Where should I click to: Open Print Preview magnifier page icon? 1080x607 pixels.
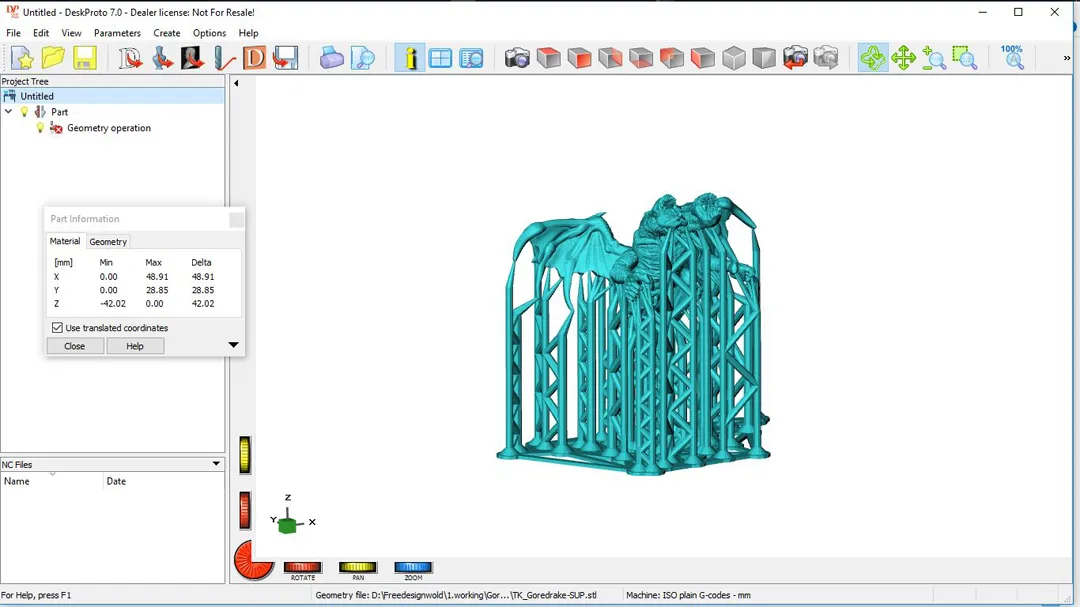pos(362,58)
